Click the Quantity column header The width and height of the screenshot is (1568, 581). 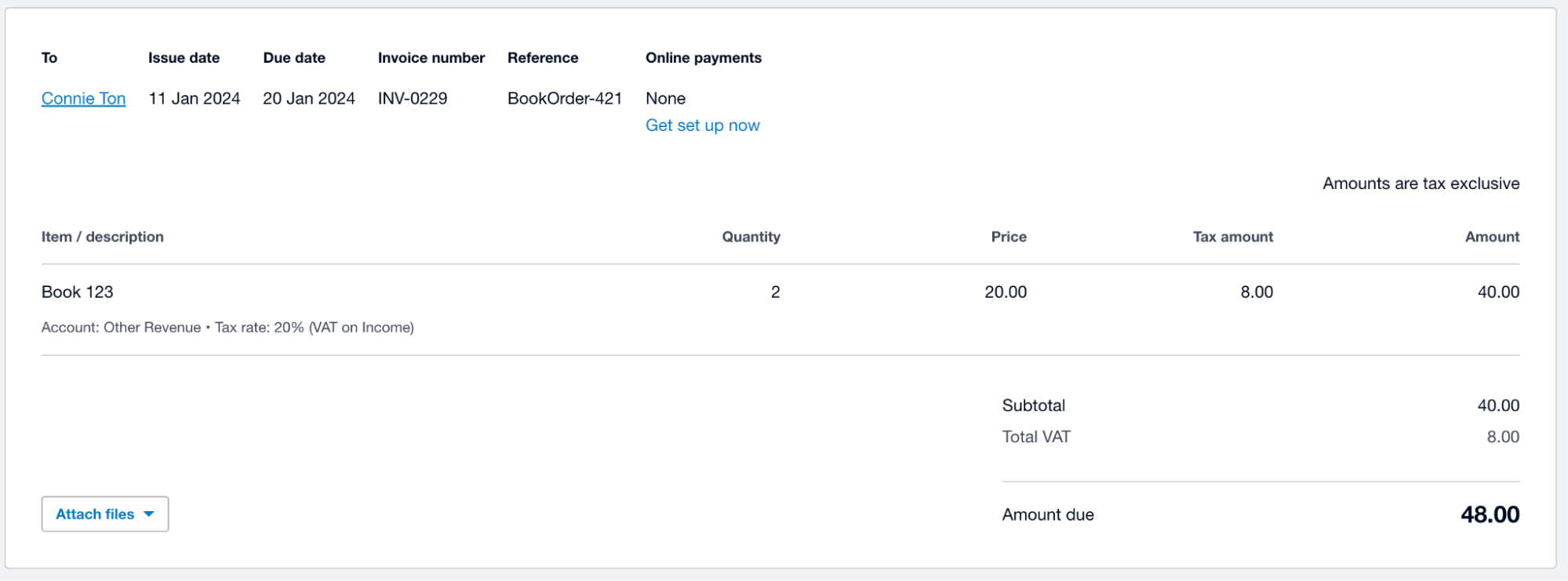(x=751, y=237)
